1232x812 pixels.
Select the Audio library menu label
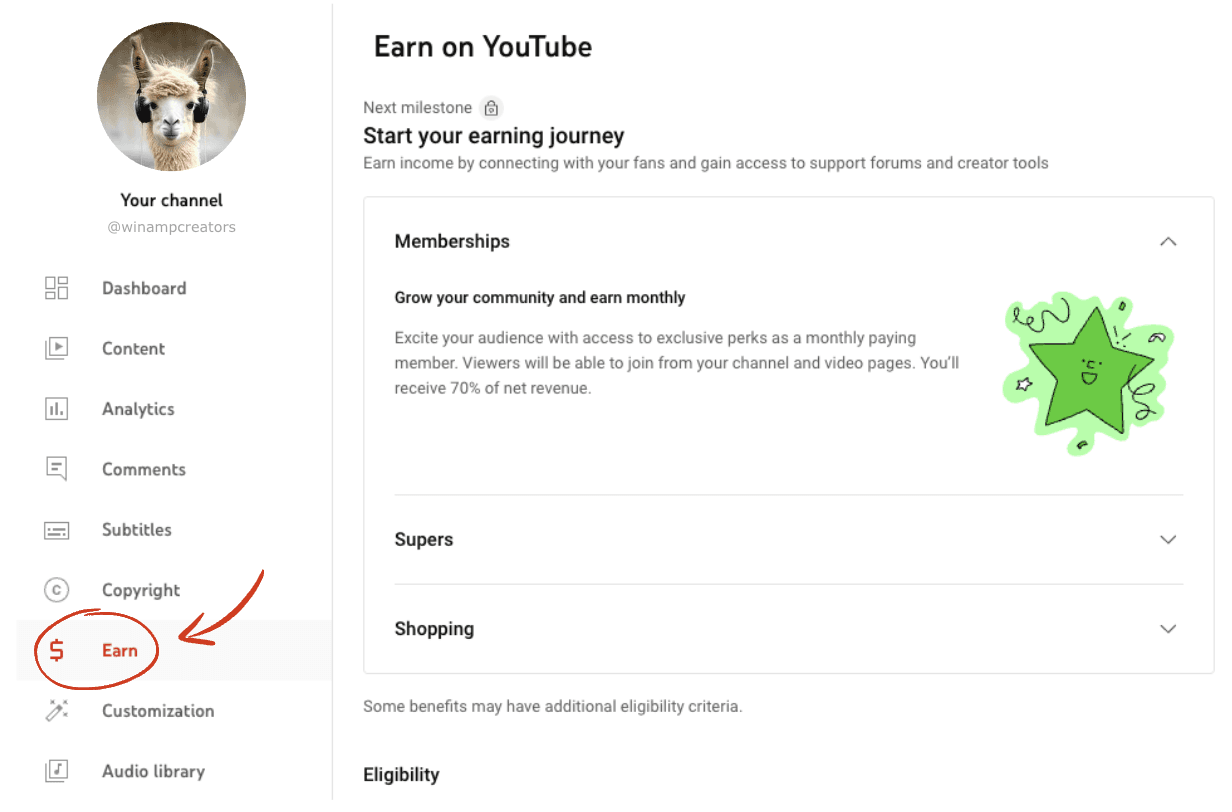(153, 771)
